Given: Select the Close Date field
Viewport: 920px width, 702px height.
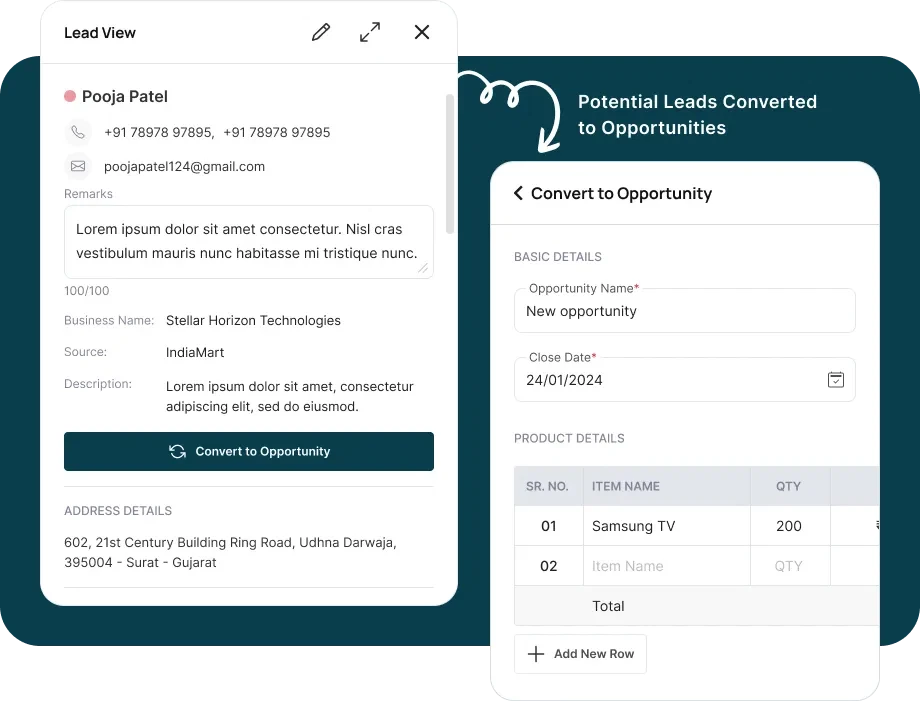Looking at the screenshot, I should [x=670, y=380].
